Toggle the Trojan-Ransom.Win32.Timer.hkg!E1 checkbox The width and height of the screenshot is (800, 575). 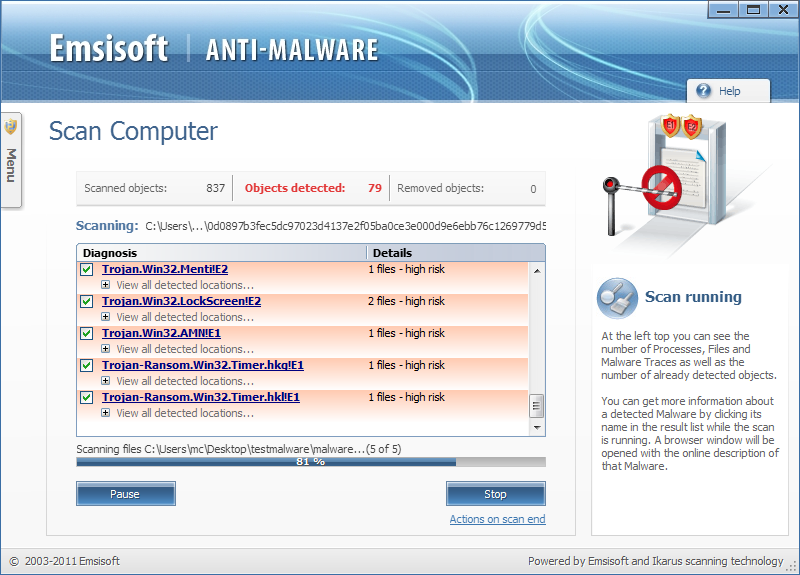[x=87, y=365]
